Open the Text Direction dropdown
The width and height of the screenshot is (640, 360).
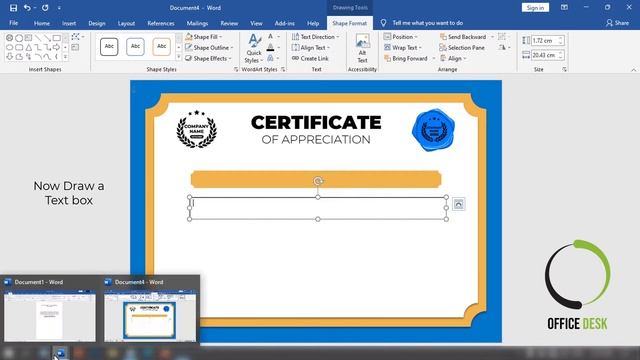pos(316,37)
